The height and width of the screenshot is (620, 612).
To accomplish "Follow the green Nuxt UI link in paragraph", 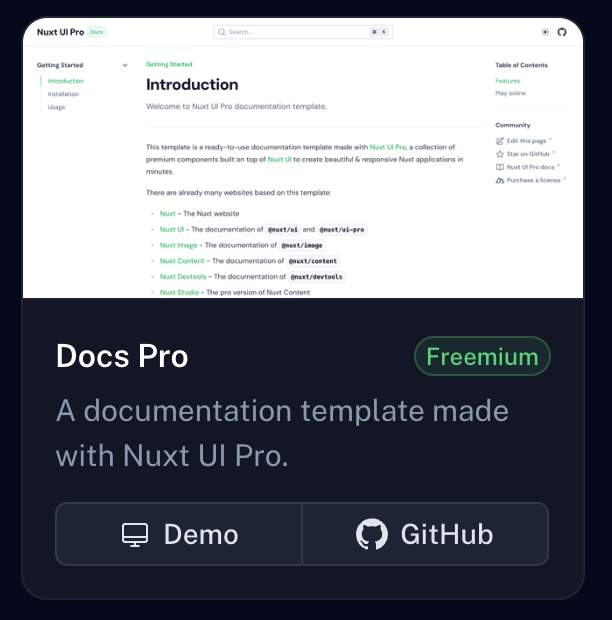I will point(279,159).
